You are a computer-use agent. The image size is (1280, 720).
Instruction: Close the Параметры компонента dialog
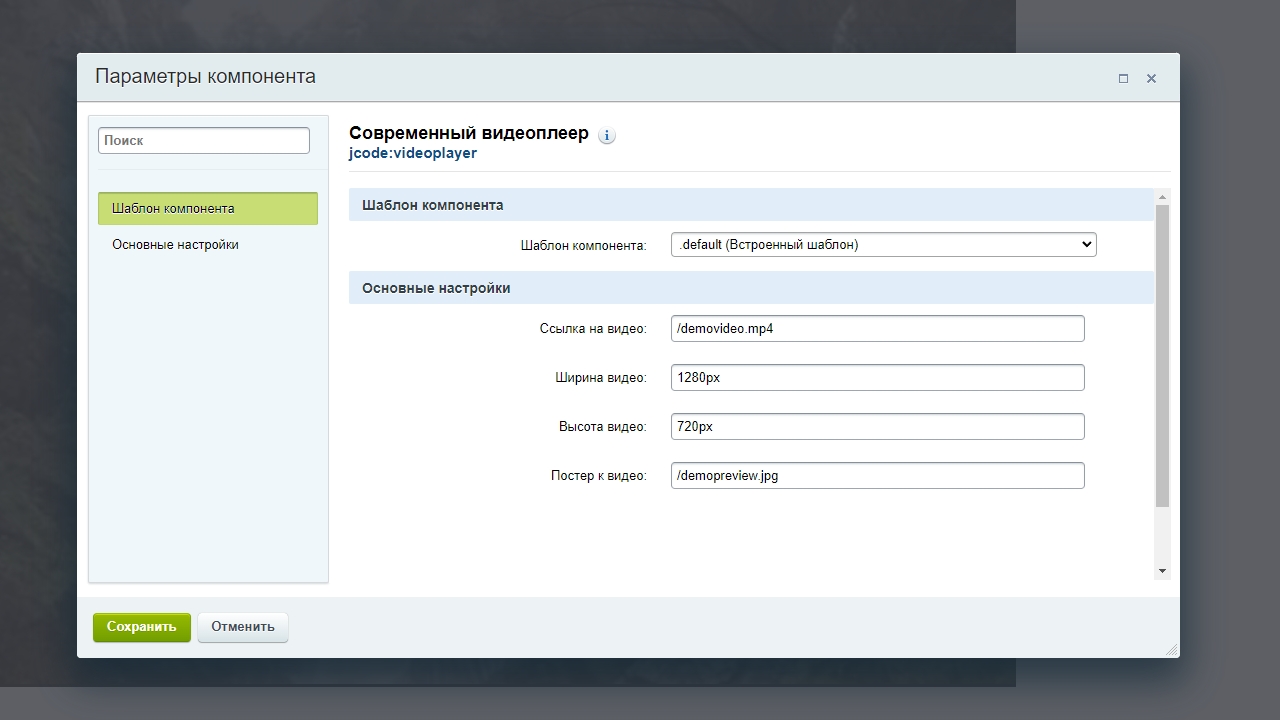coord(1151,78)
